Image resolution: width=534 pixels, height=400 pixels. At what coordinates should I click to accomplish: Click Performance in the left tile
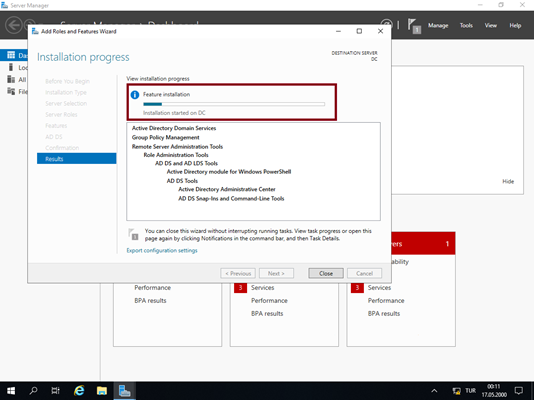coord(153,288)
